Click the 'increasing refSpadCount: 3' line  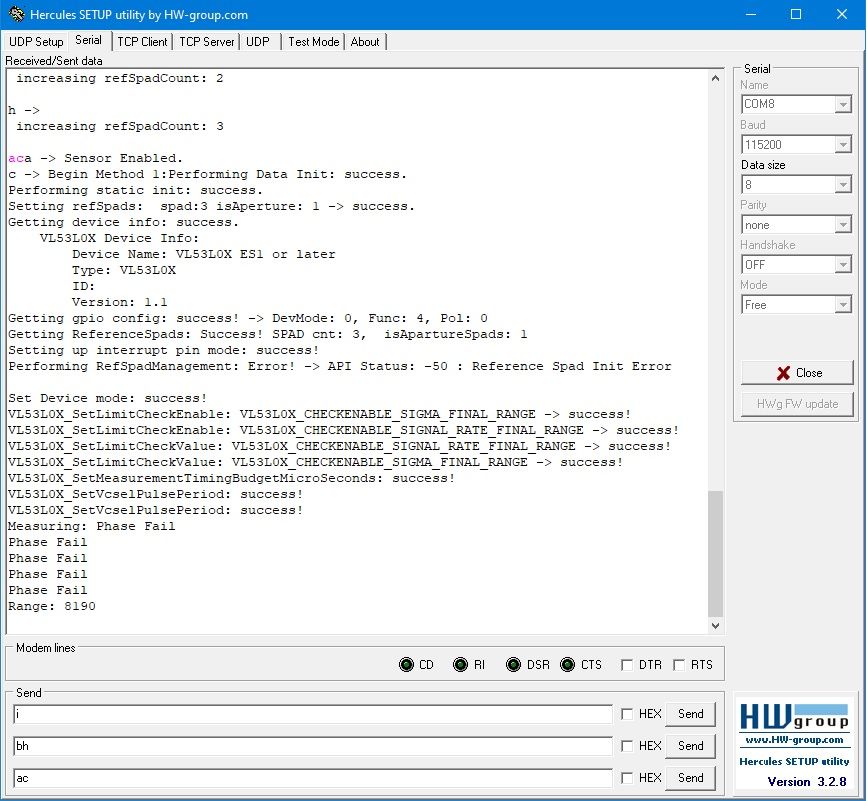click(120, 126)
